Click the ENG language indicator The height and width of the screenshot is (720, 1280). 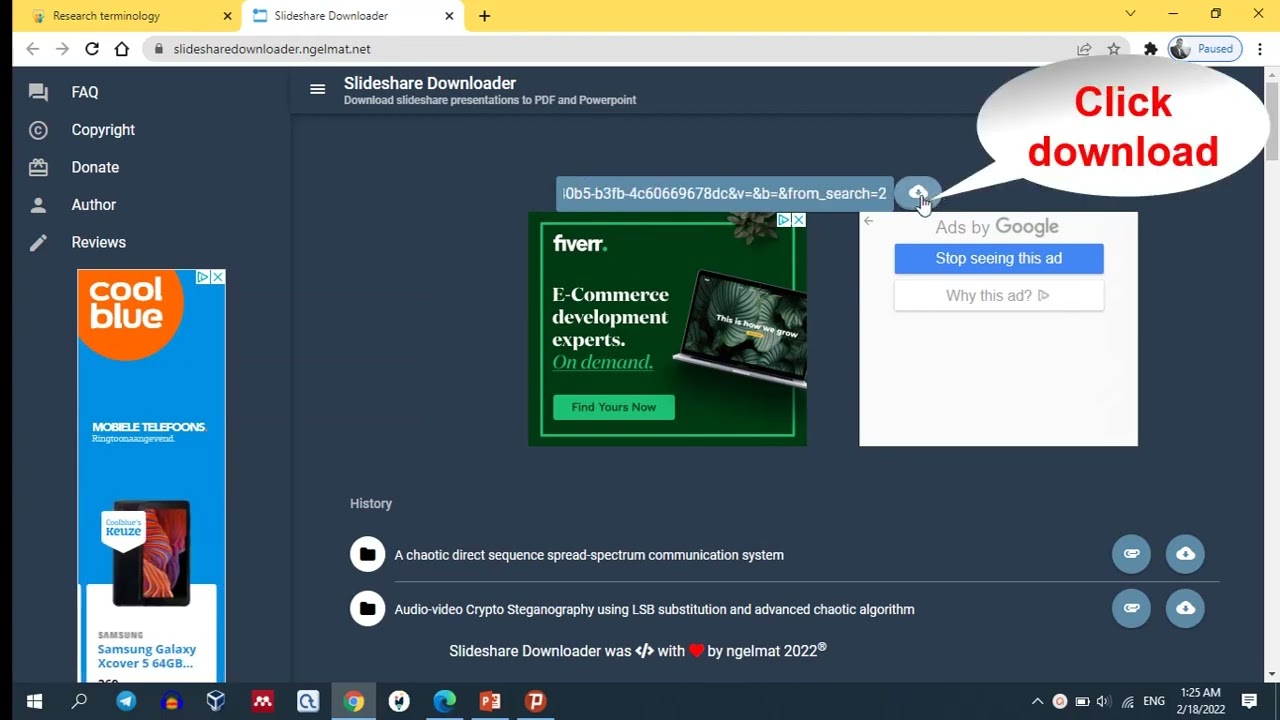tap(1154, 701)
